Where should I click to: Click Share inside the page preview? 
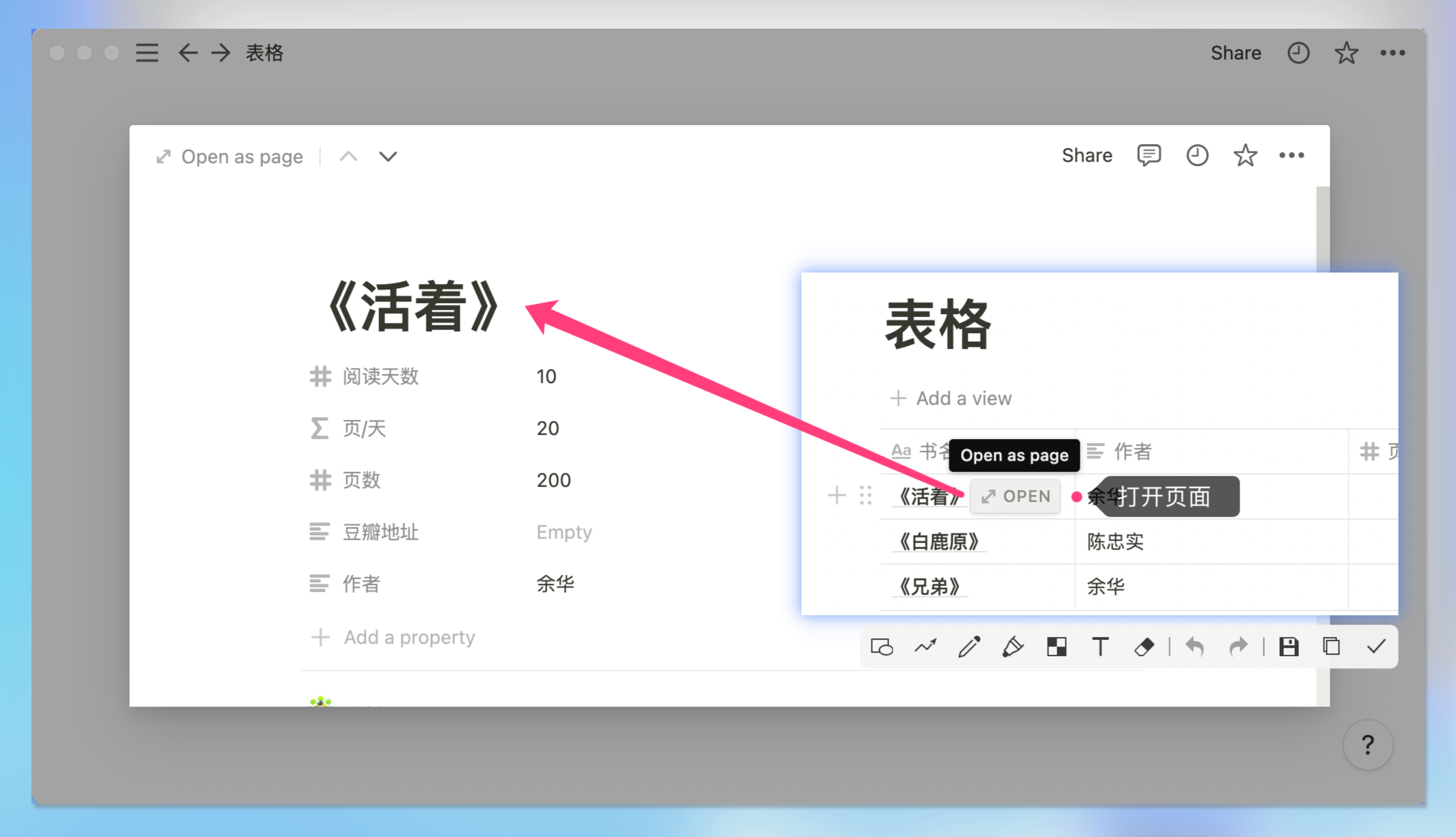(x=1087, y=156)
